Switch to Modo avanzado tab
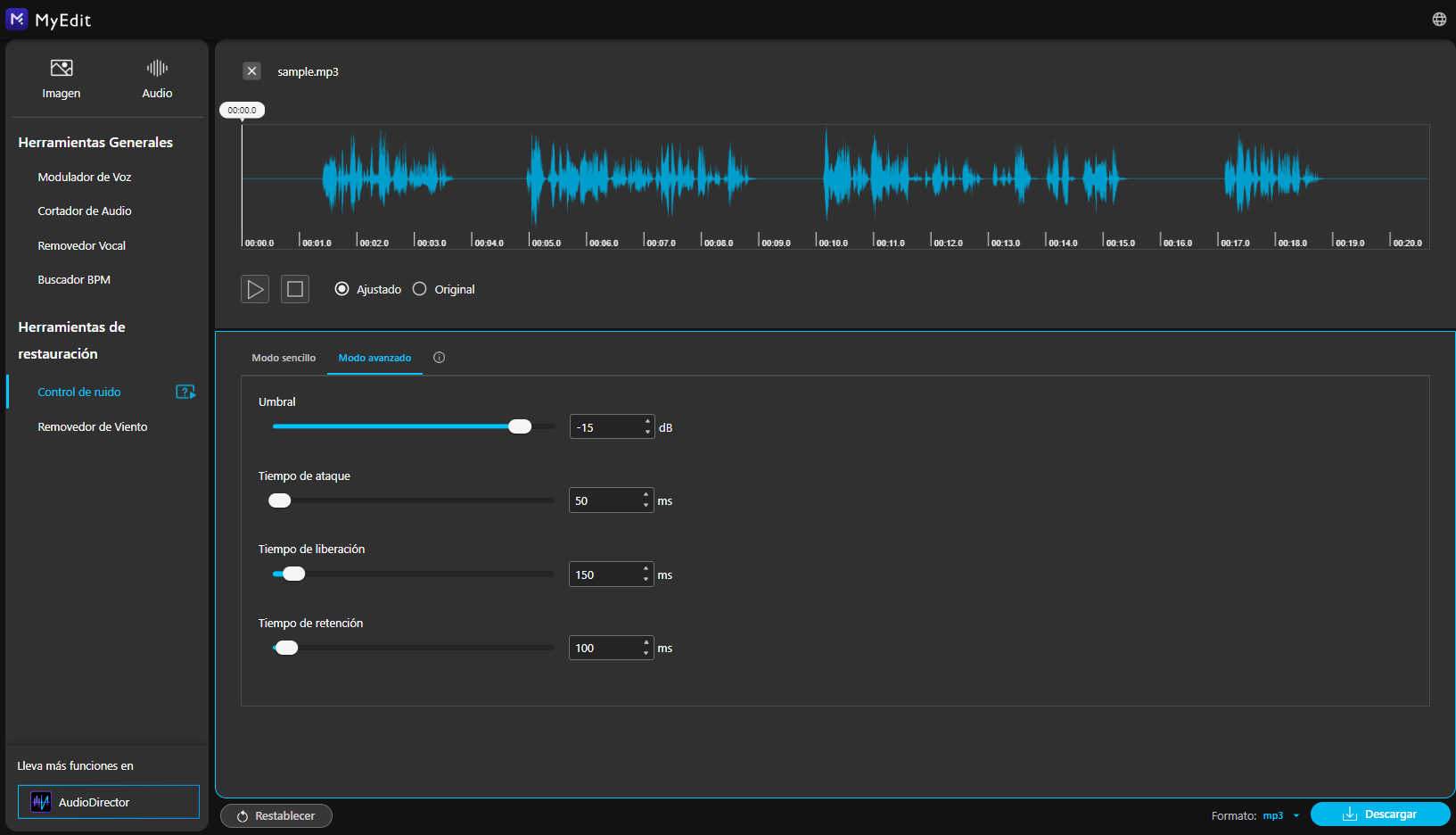The height and width of the screenshot is (835, 1456). coord(374,358)
